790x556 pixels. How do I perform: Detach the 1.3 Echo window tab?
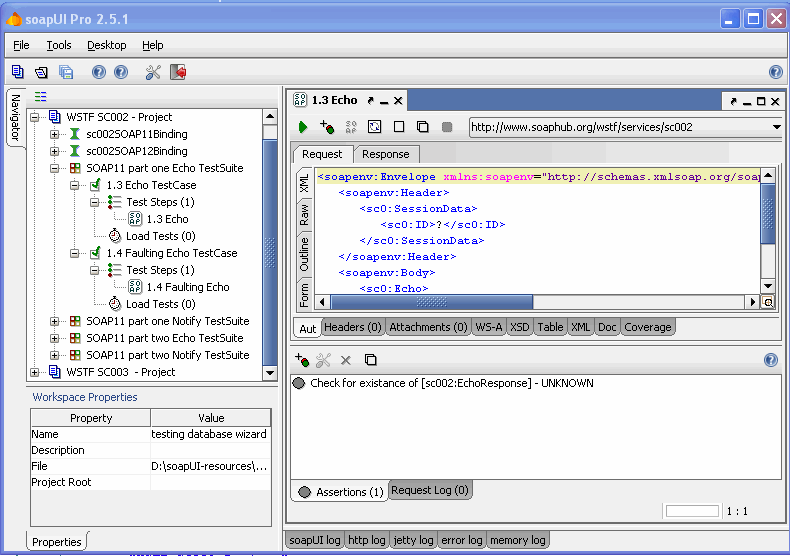tap(371, 101)
